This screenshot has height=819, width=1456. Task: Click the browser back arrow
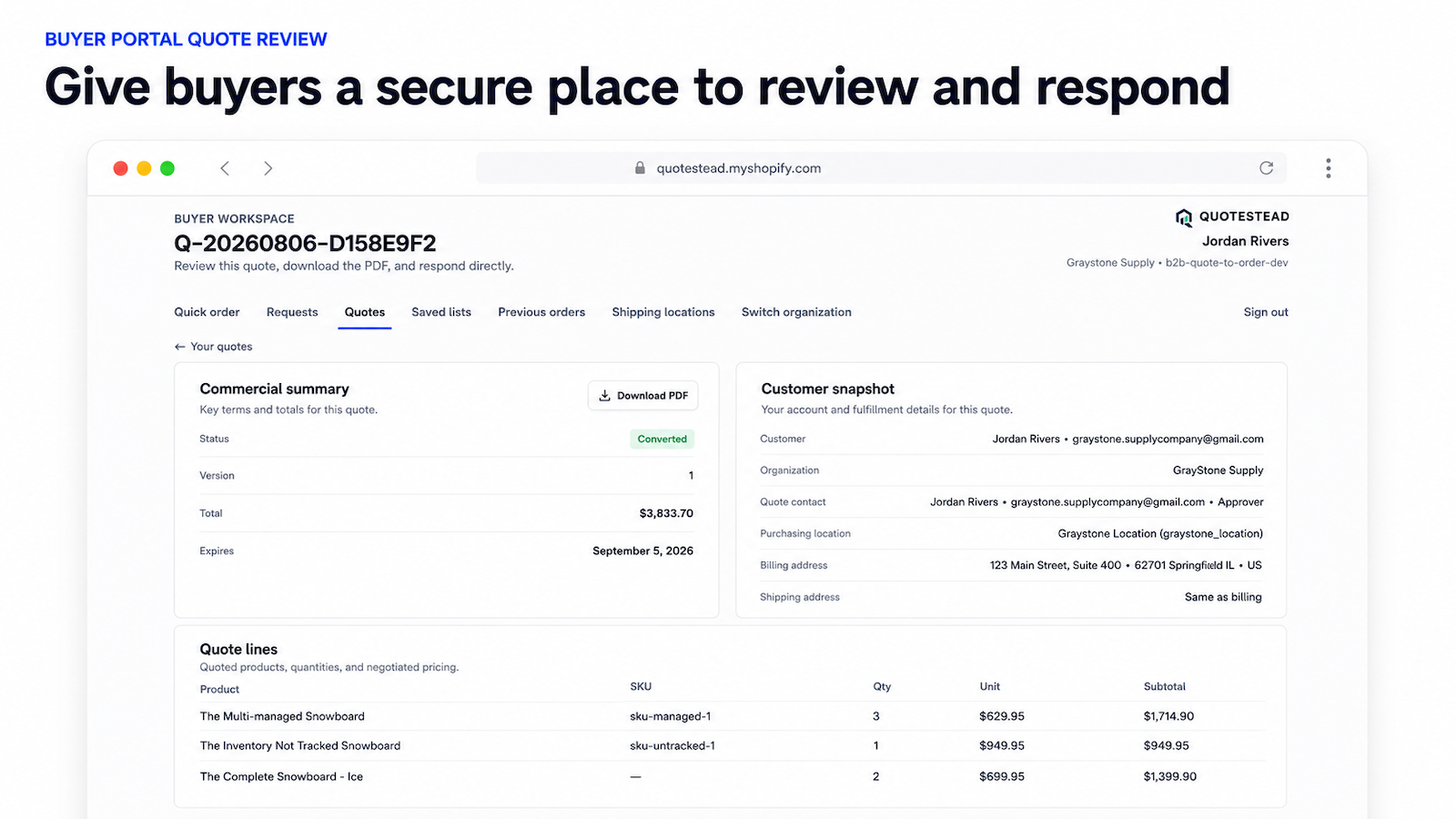click(225, 168)
